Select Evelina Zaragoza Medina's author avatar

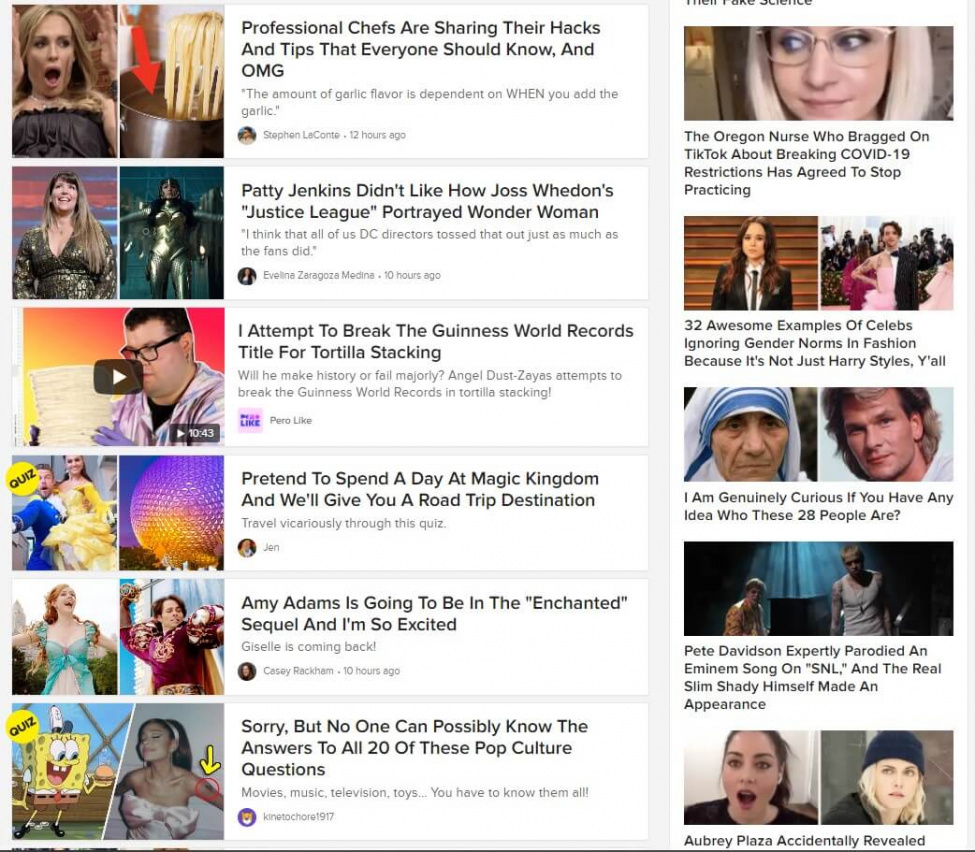point(247,275)
